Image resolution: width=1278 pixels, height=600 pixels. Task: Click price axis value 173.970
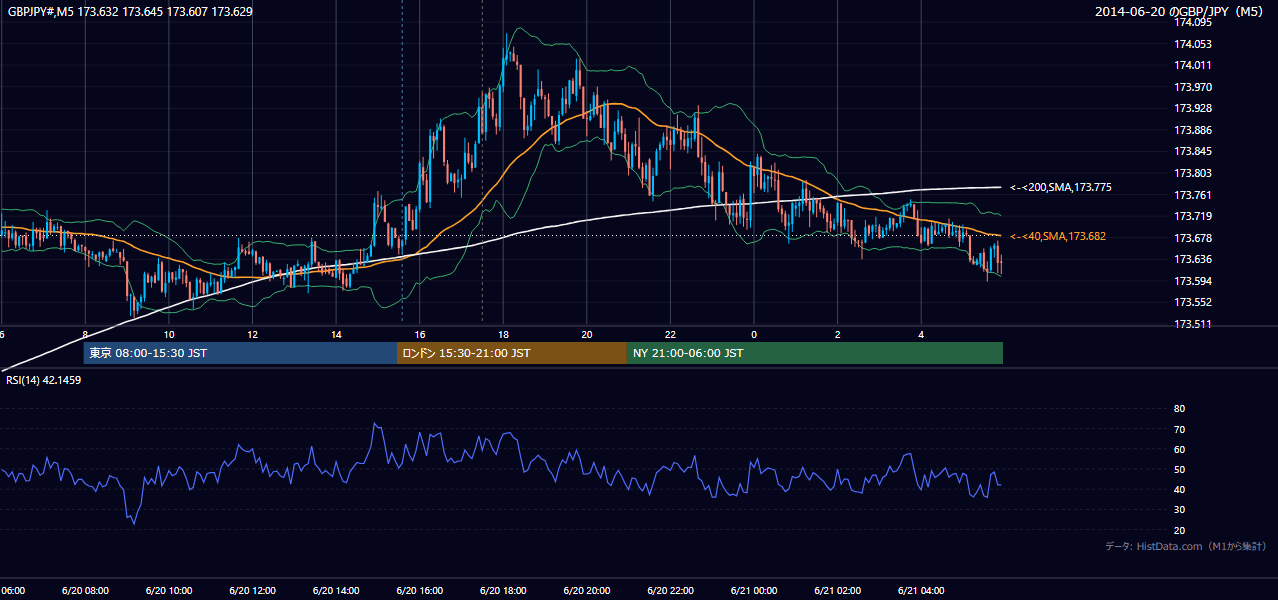click(1192, 87)
